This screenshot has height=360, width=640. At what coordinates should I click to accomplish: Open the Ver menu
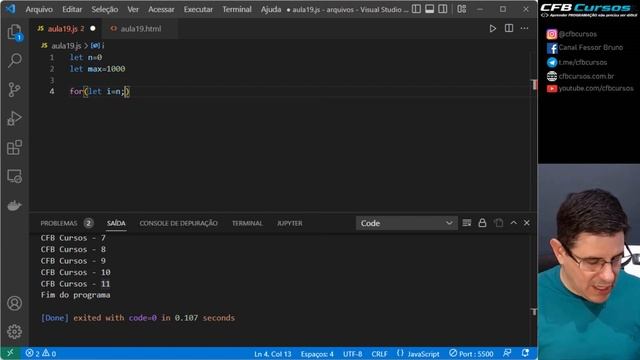[x=133, y=9]
